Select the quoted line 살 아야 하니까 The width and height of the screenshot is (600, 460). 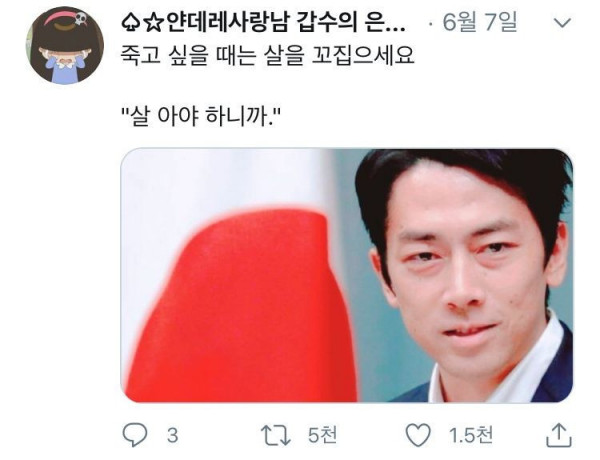pyautogui.click(x=202, y=117)
